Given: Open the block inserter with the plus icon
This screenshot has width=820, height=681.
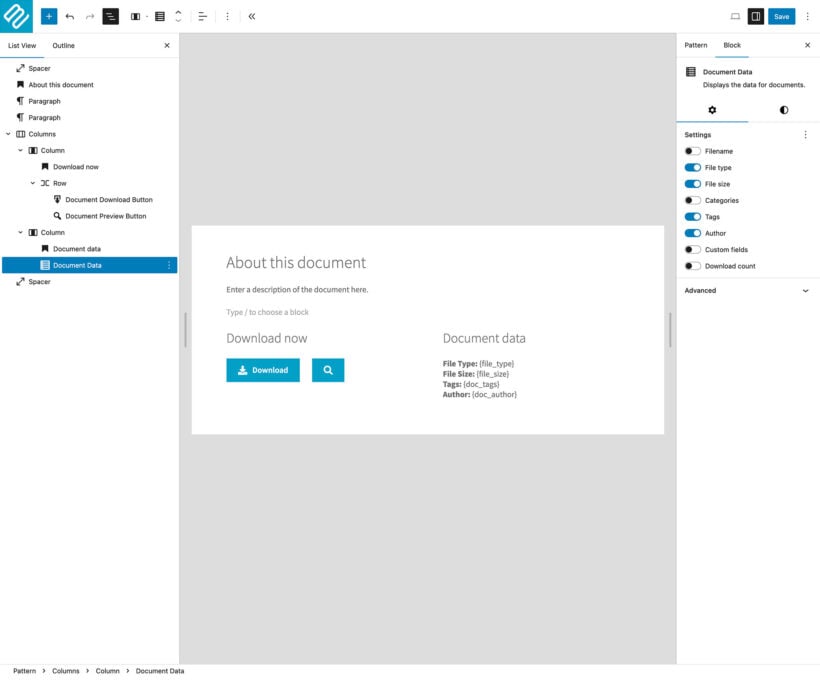Looking at the screenshot, I should [47, 16].
